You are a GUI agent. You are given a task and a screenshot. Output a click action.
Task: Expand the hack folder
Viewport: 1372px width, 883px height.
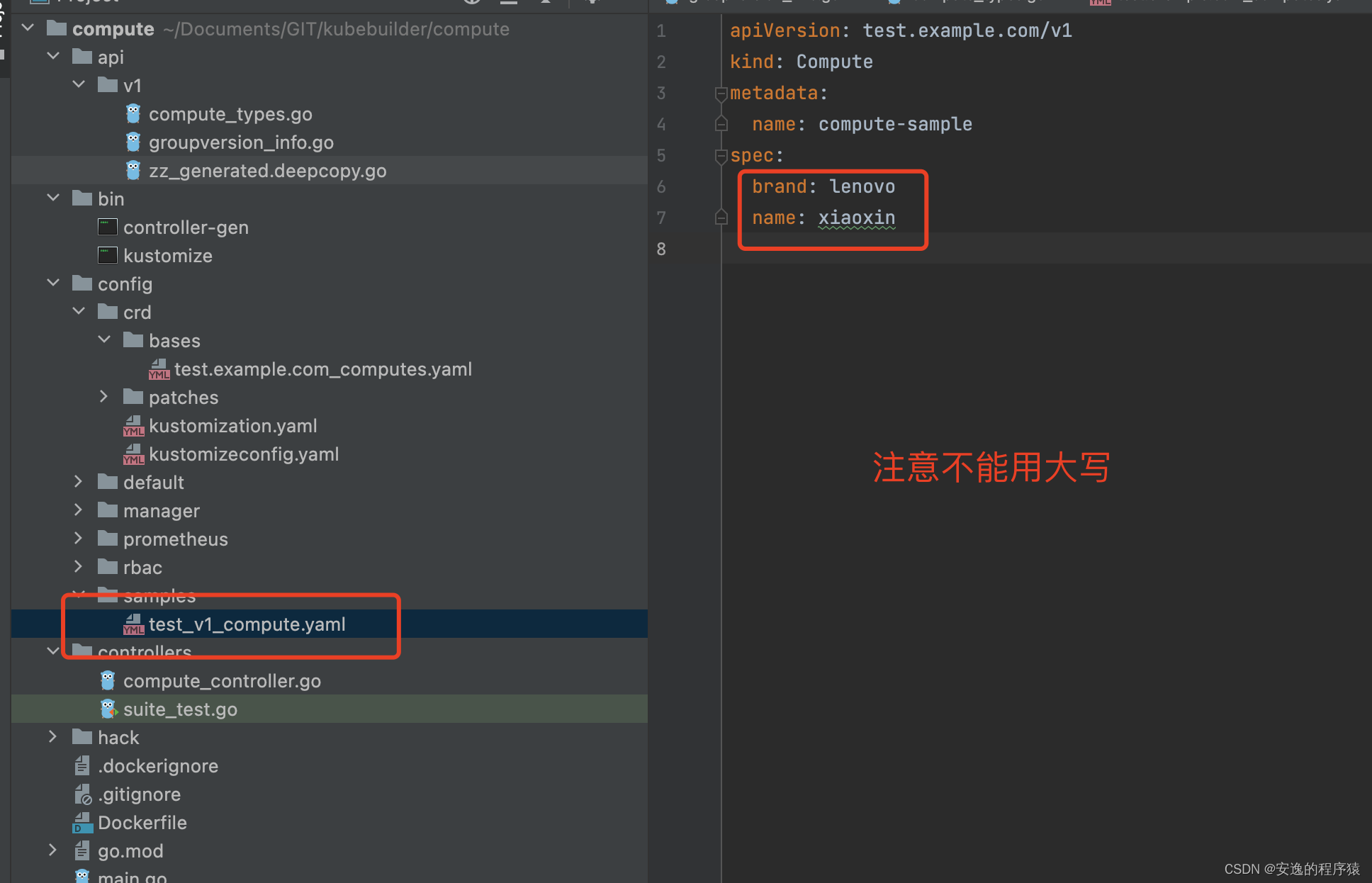[x=52, y=737]
